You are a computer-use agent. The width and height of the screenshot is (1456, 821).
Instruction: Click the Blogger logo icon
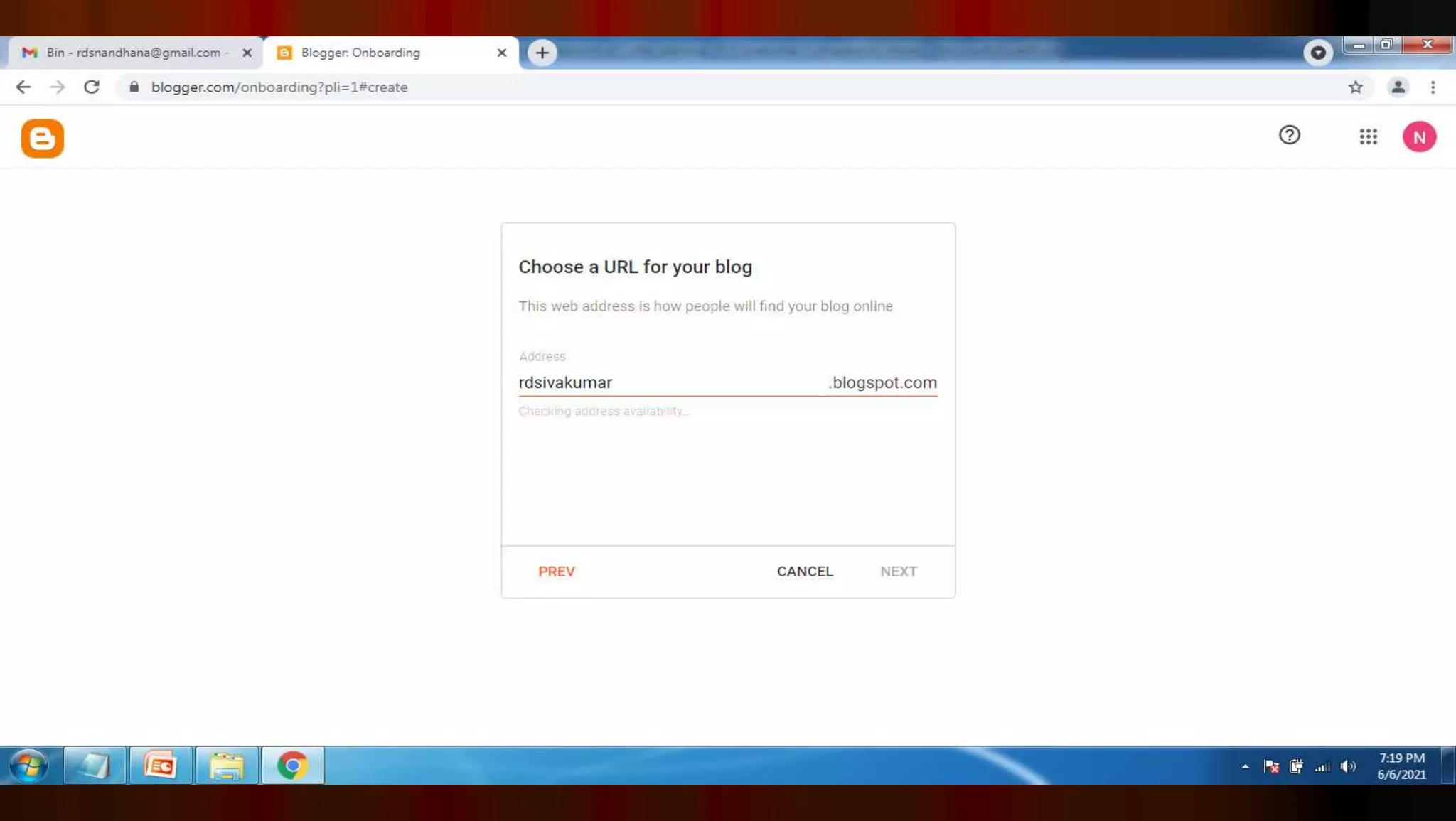click(x=43, y=139)
